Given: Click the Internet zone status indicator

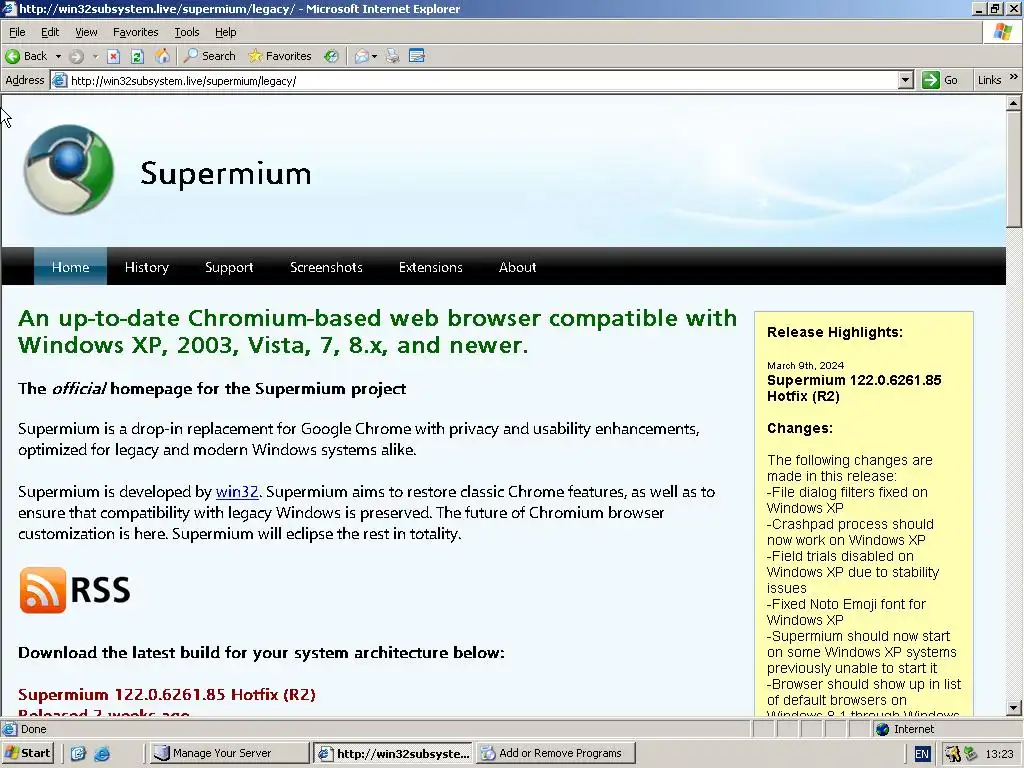Looking at the screenshot, I should (905, 729).
